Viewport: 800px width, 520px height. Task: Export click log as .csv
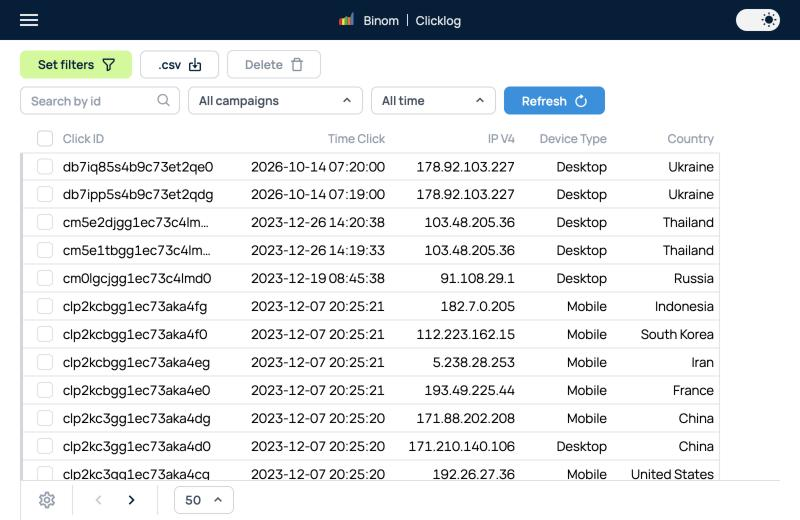pyautogui.click(x=180, y=65)
